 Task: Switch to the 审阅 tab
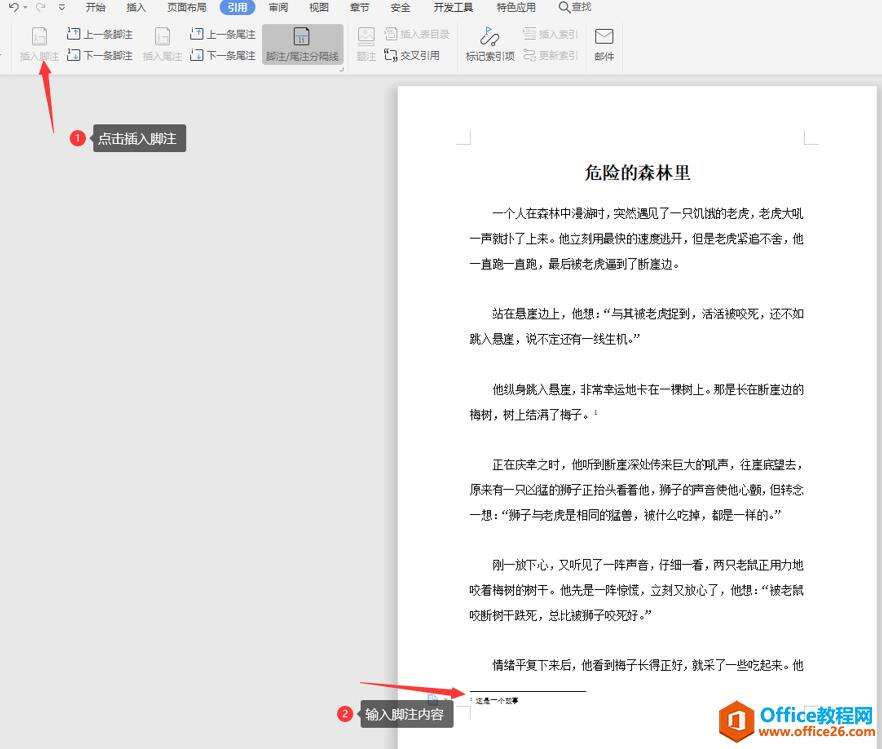pos(278,7)
